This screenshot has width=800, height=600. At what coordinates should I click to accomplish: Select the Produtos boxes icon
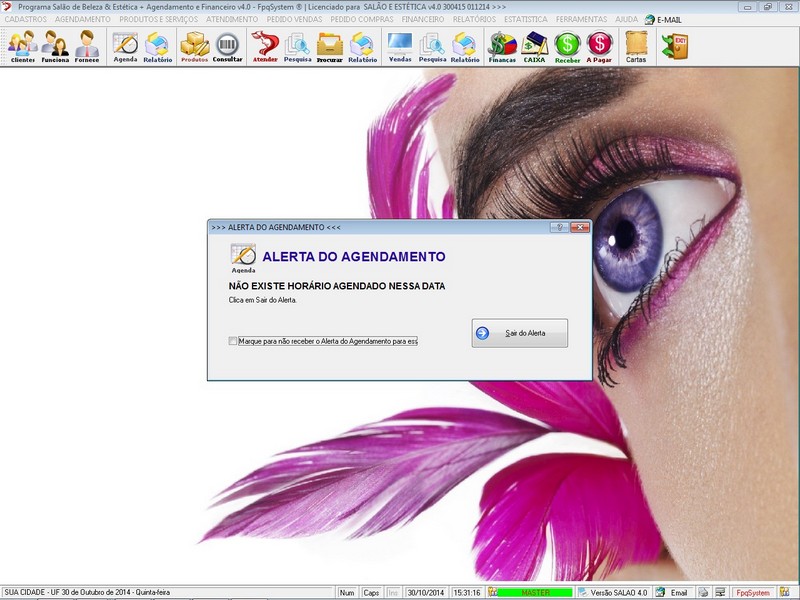click(194, 46)
